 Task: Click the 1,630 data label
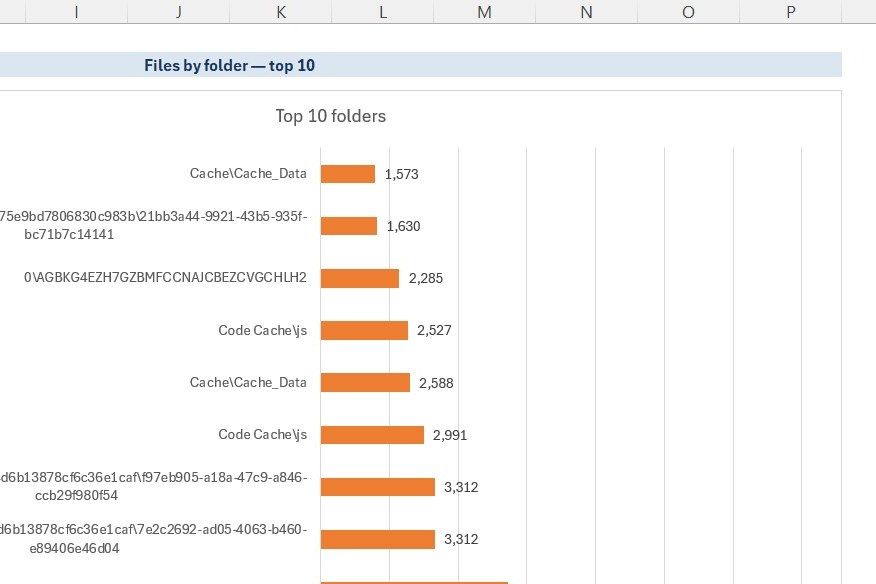(403, 226)
